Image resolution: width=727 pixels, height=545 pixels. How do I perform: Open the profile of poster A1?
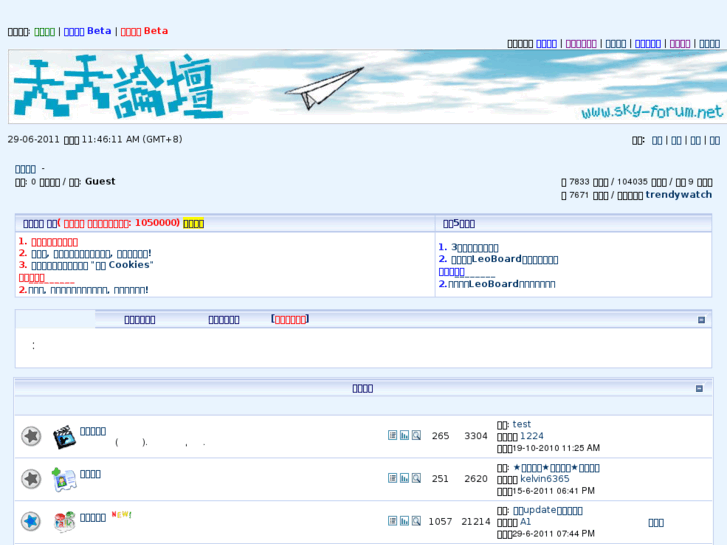click(x=525, y=522)
